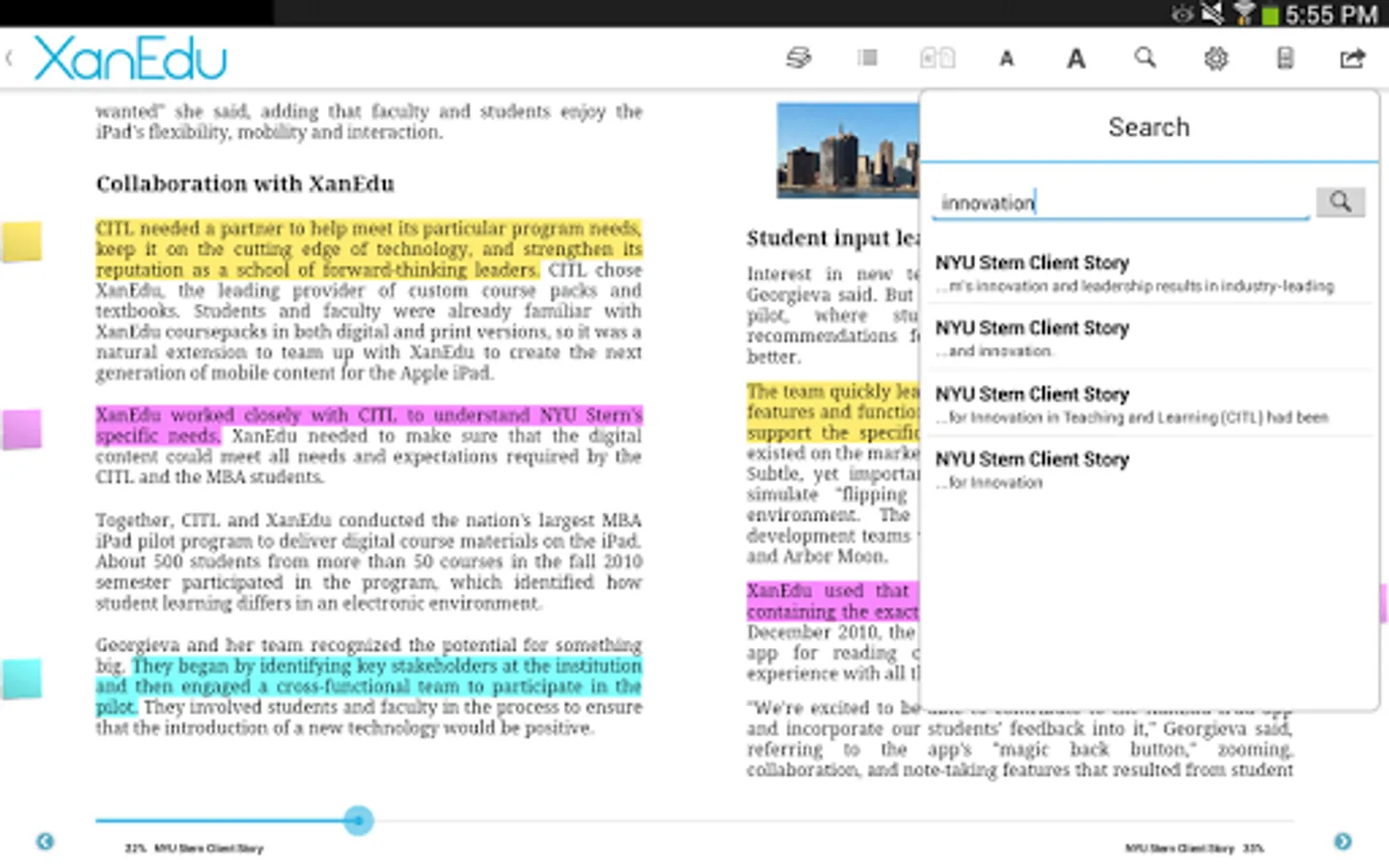The width and height of the screenshot is (1389, 868).
Task: Go back using the arrow beside XanEdu logo
Action: [x=10, y=59]
